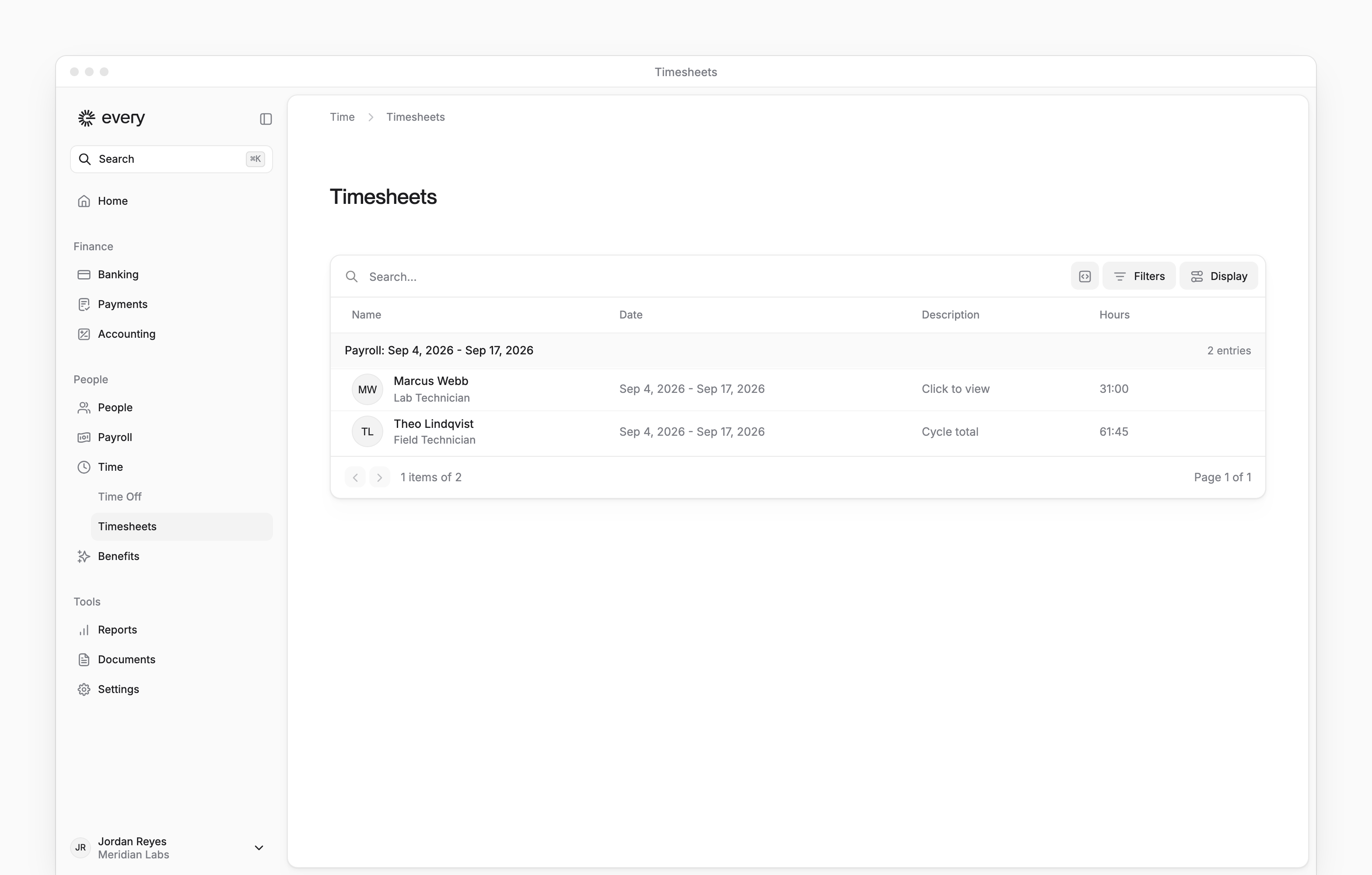Click the Payments receipt icon
1372x875 pixels.
84,304
